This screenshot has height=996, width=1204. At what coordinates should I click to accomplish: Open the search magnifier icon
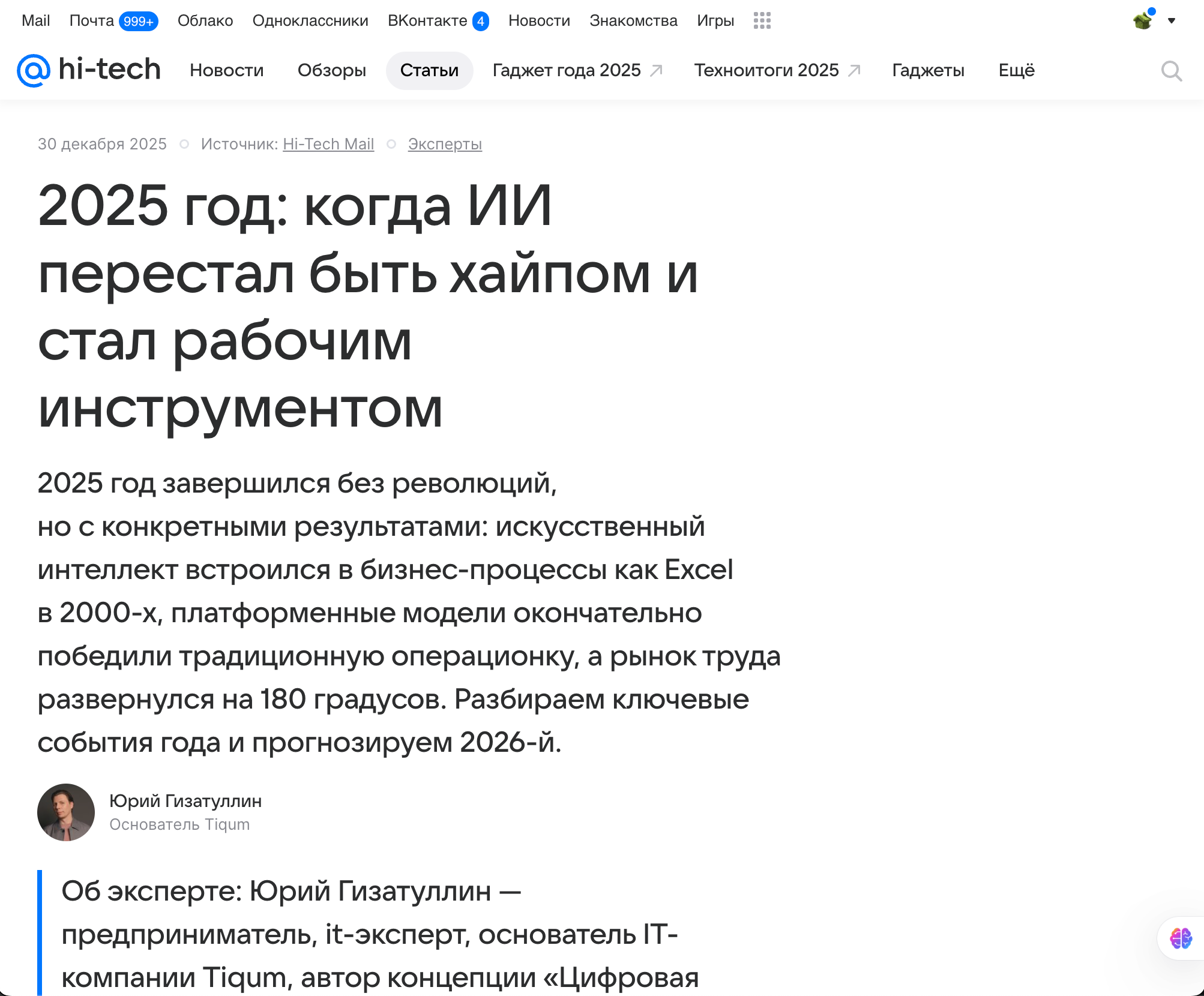coord(1171,71)
